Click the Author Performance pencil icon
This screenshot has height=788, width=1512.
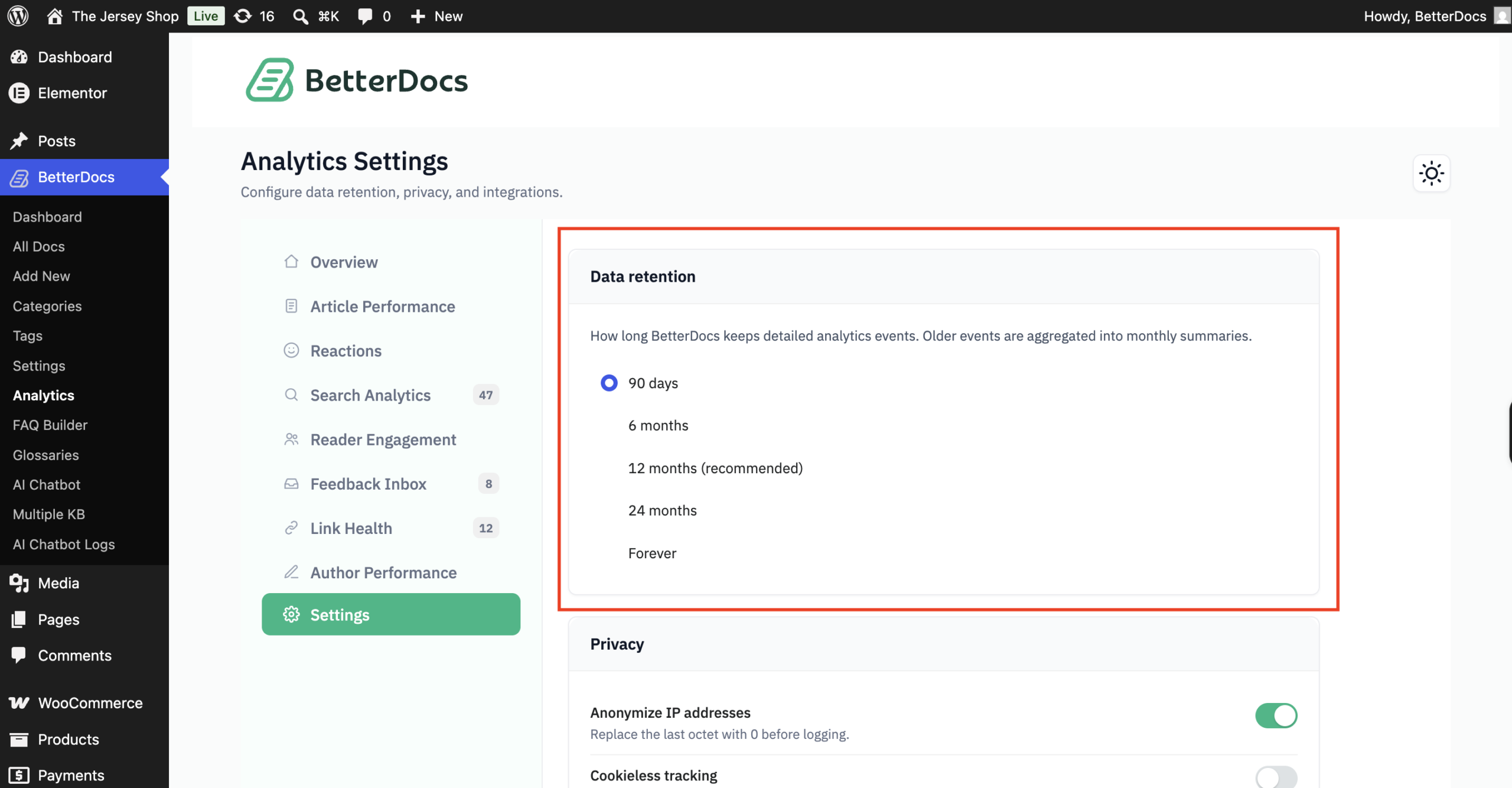click(291, 572)
